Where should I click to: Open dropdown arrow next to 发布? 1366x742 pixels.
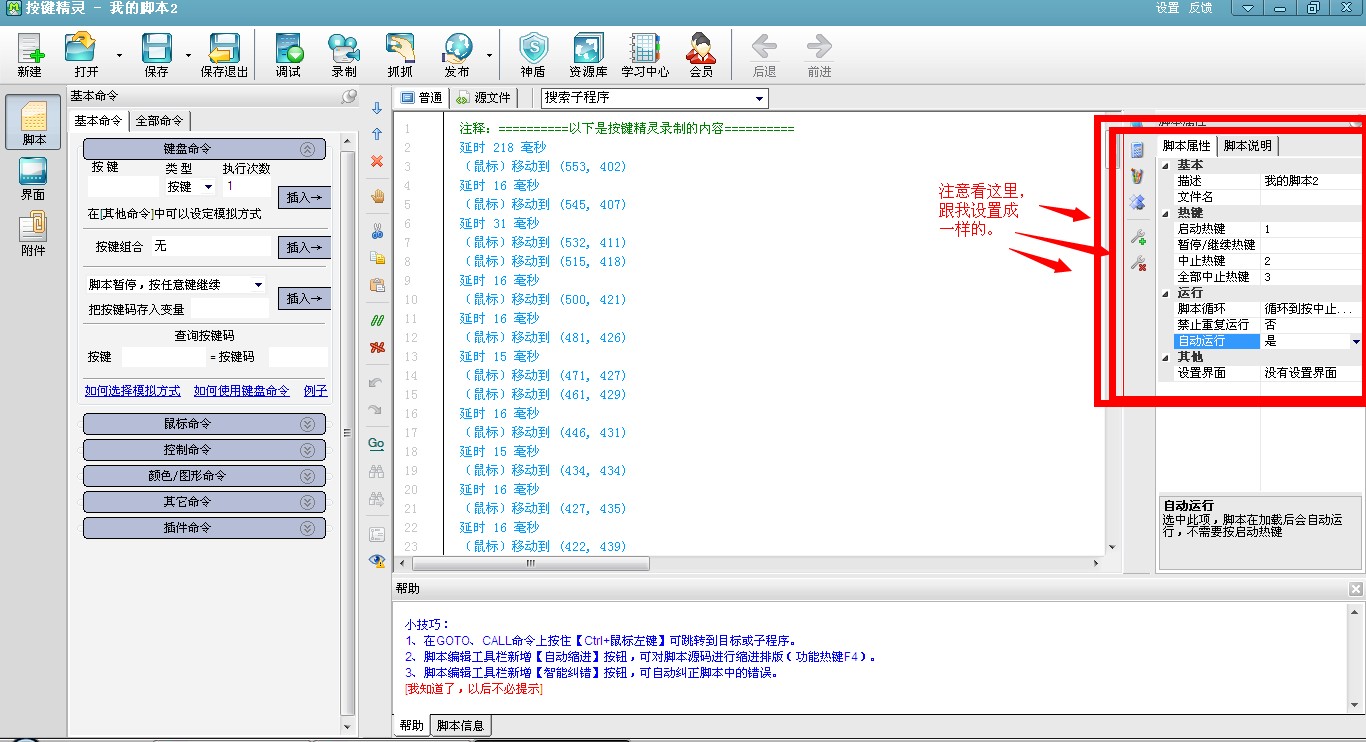click(x=489, y=56)
